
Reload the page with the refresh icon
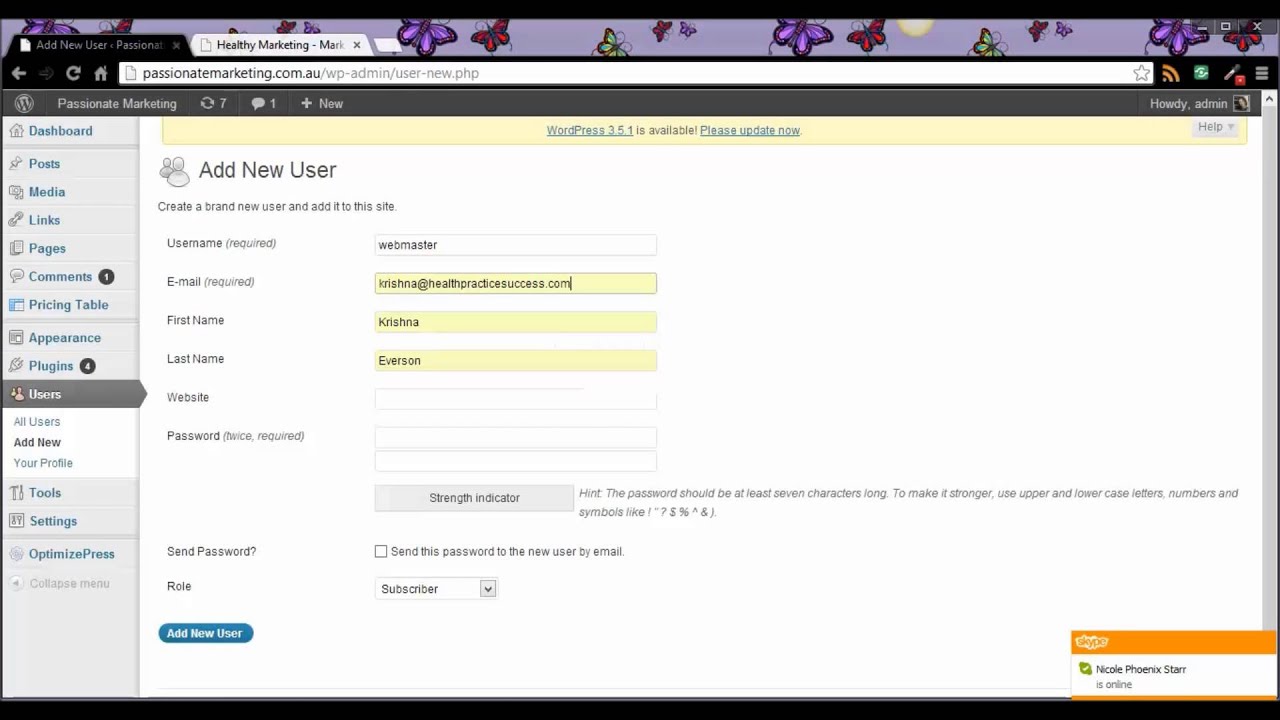[x=73, y=73]
